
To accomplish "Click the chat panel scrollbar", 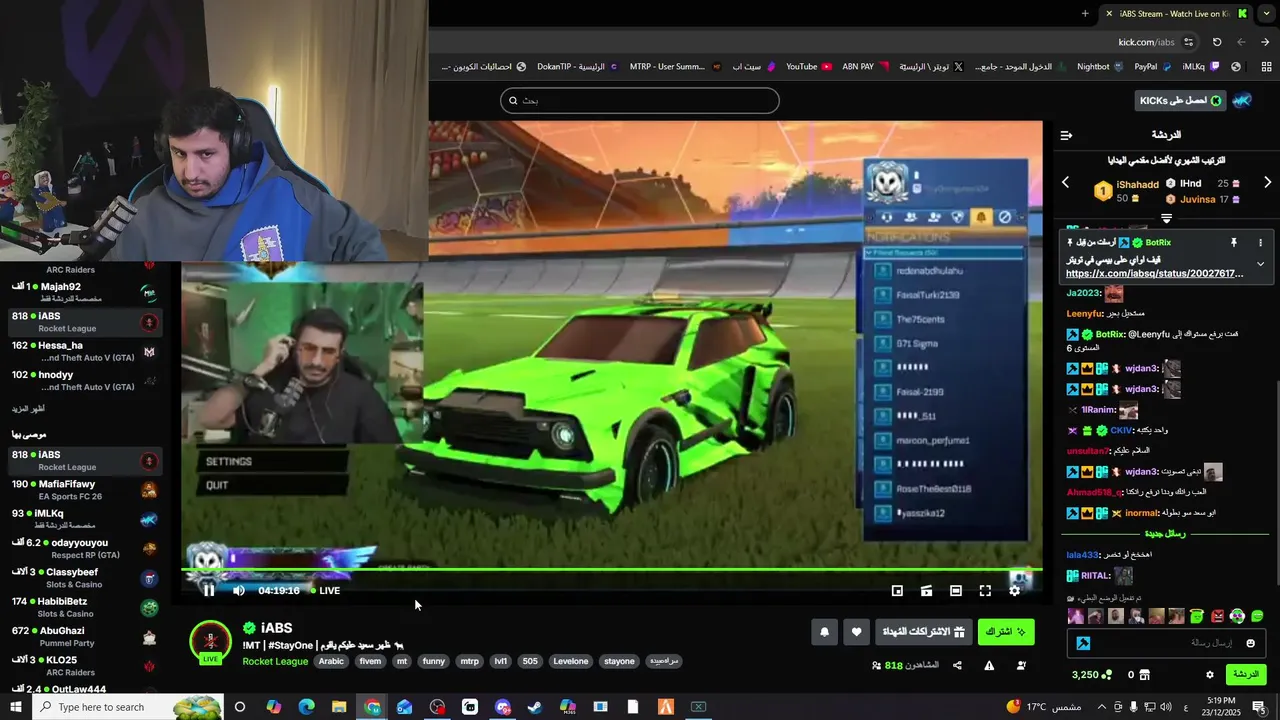I will tap(1277, 484).
